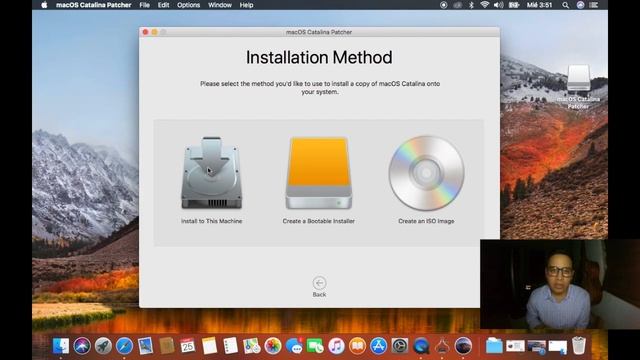Choose Install to This Machine drive icon
Screen dimensions: 640x360
click(x=211, y=173)
